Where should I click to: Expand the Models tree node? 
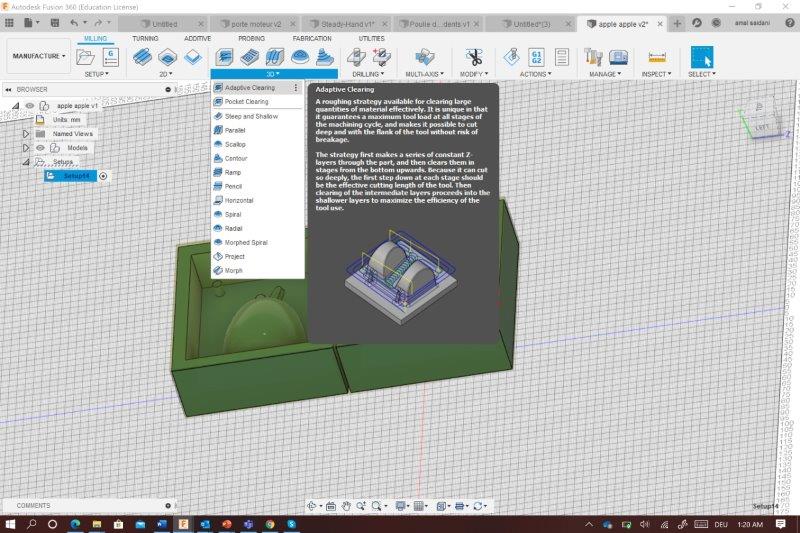(26, 148)
